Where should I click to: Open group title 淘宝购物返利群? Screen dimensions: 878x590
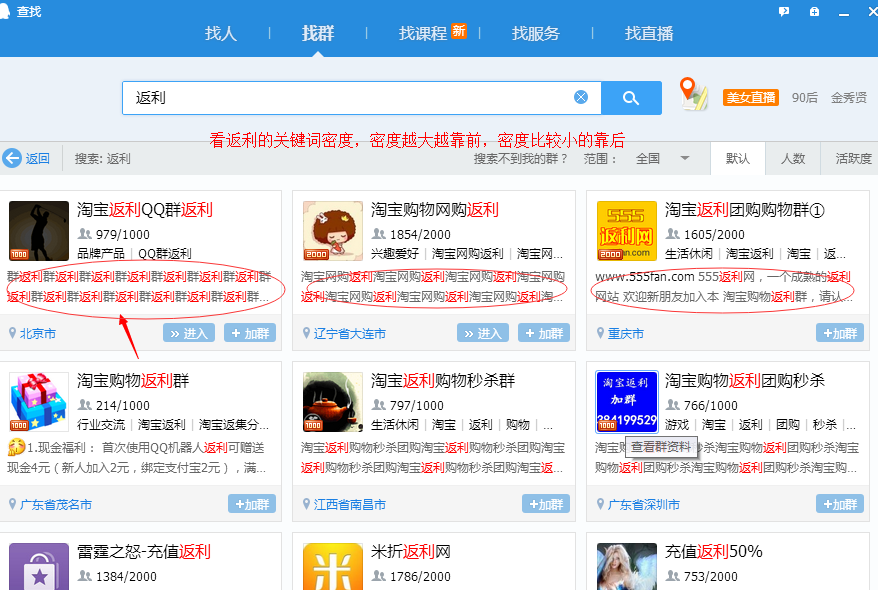point(133,381)
